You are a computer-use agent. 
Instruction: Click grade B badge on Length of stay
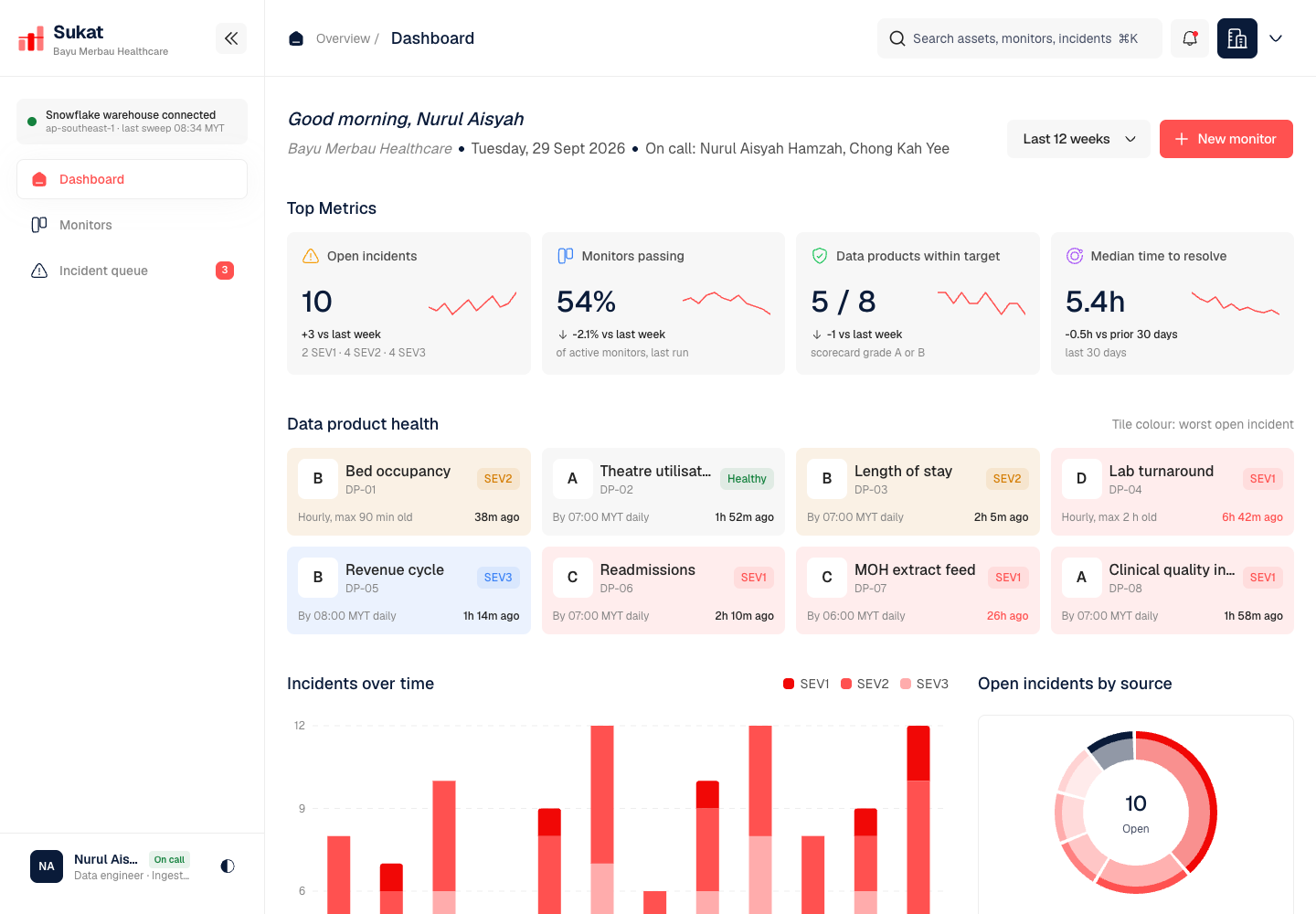(x=827, y=478)
